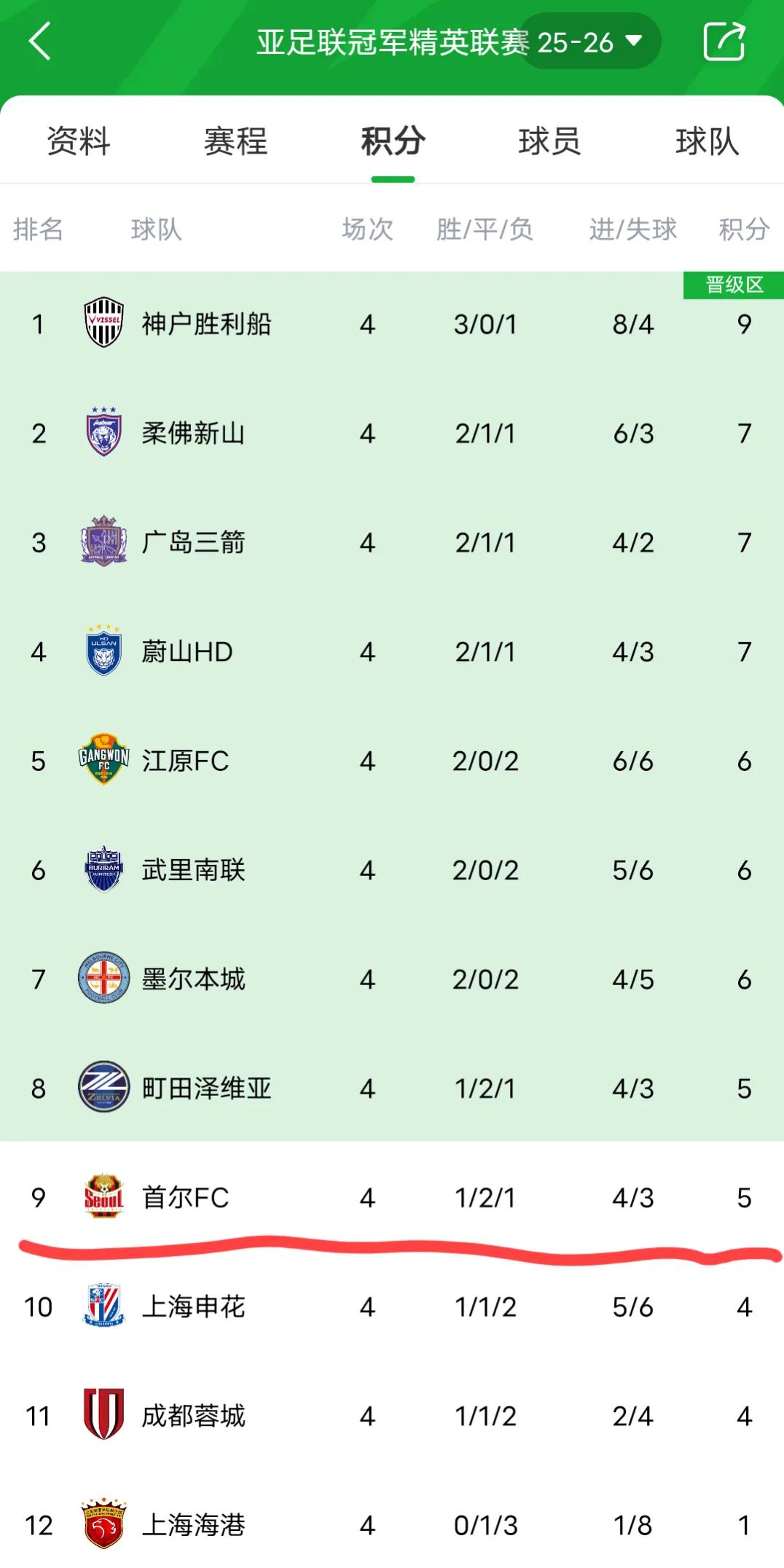The width and height of the screenshot is (784, 1568).
Task: Tap the Vissel Kobe club logo
Action: point(103,323)
